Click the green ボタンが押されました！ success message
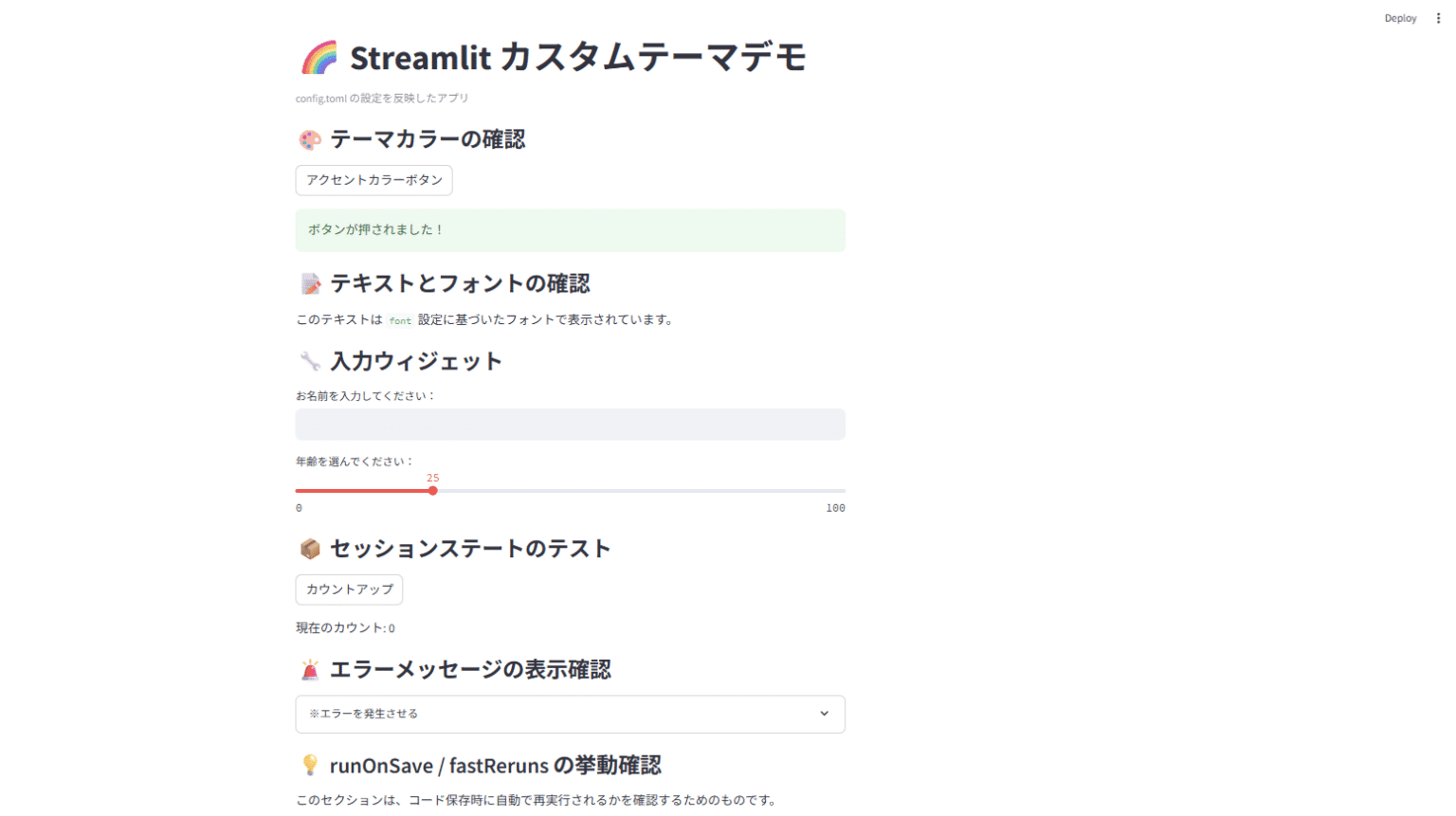The image size is (1456, 816). click(x=570, y=230)
